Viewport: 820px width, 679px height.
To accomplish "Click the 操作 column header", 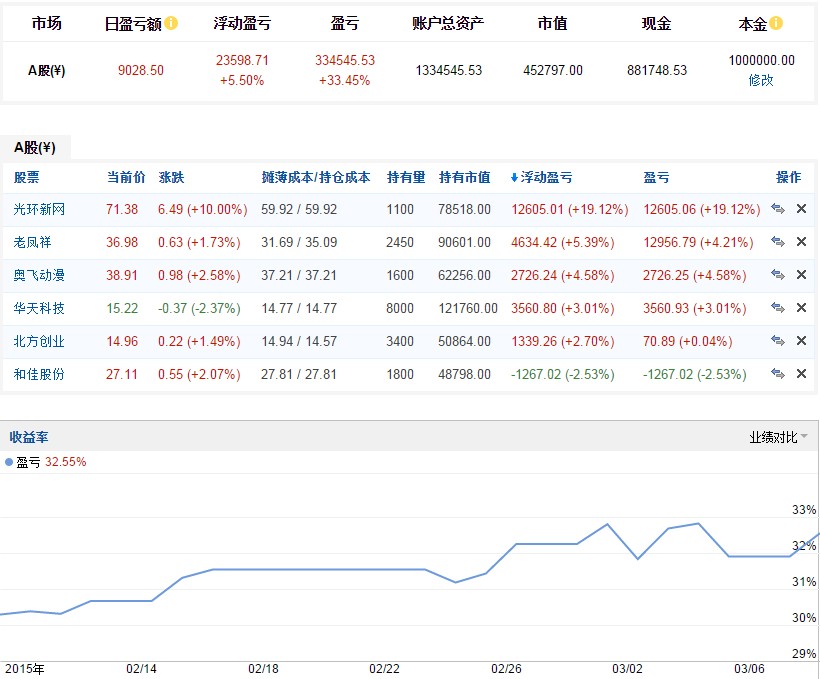I will click(789, 177).
